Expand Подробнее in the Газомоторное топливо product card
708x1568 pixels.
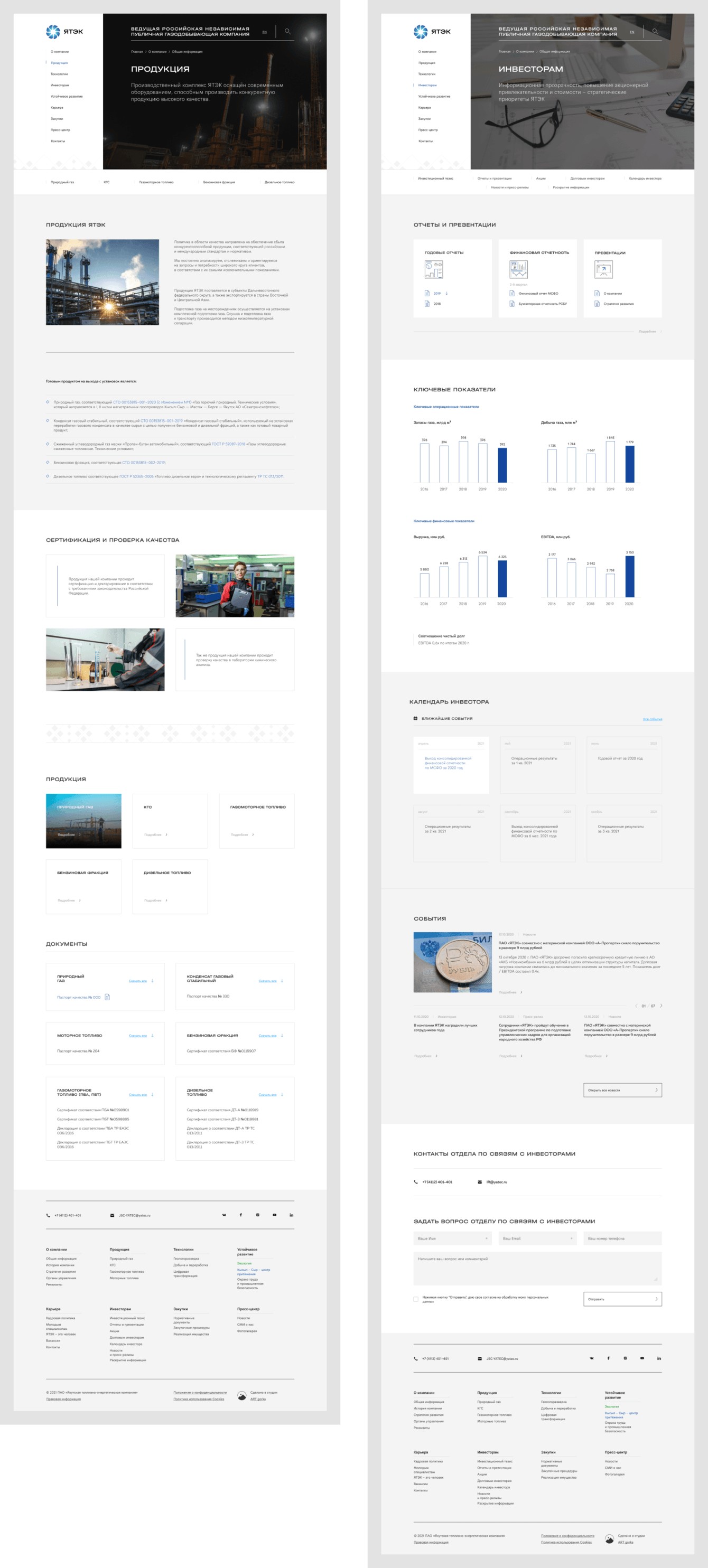[x=243, y=834]
